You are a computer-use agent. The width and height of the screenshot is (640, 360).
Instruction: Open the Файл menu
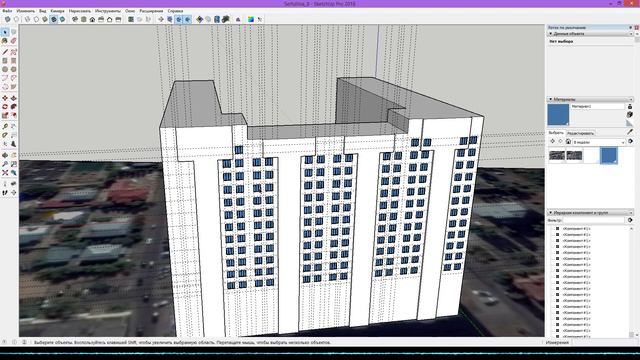(x=7, y=11)
